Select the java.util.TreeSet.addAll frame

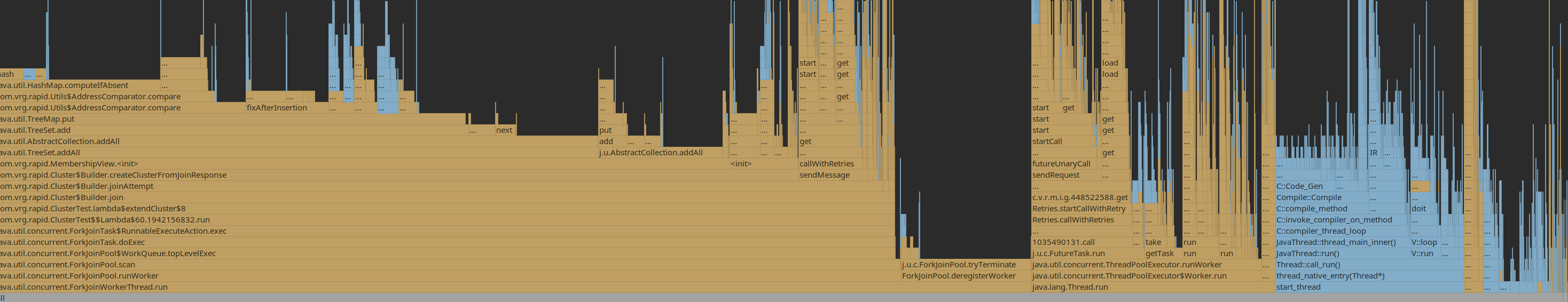(x=299, y=153)
